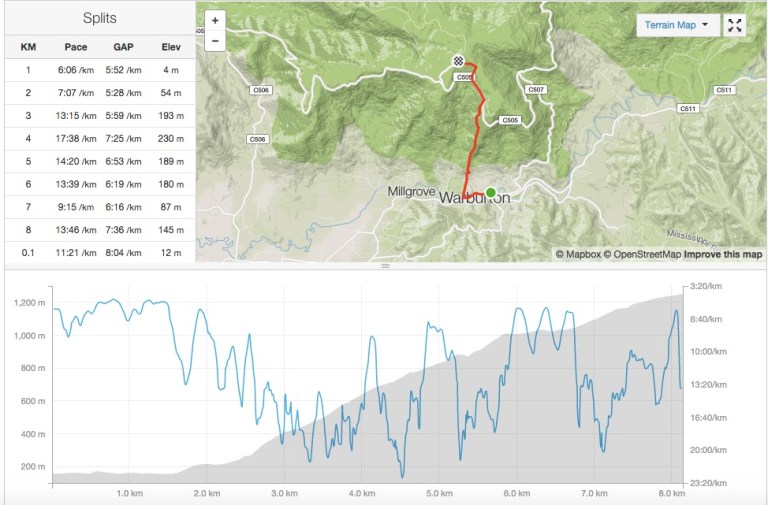Viewport: 768px width, 505px height.
Task: Click the C507 road shield
Action: [x=537, y=90]
